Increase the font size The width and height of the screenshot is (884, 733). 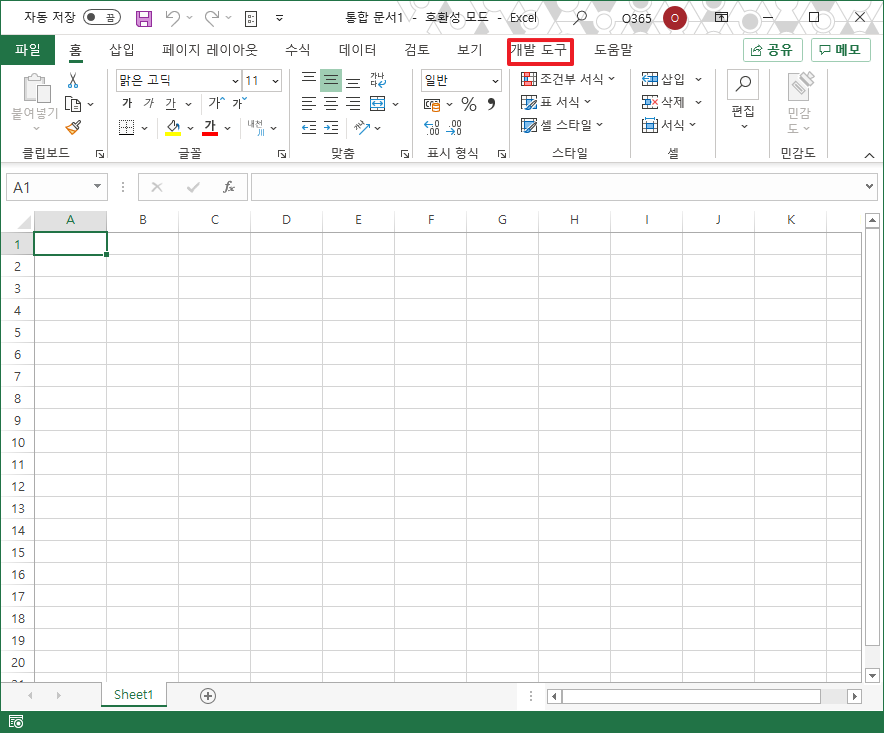tap(216, 103)
